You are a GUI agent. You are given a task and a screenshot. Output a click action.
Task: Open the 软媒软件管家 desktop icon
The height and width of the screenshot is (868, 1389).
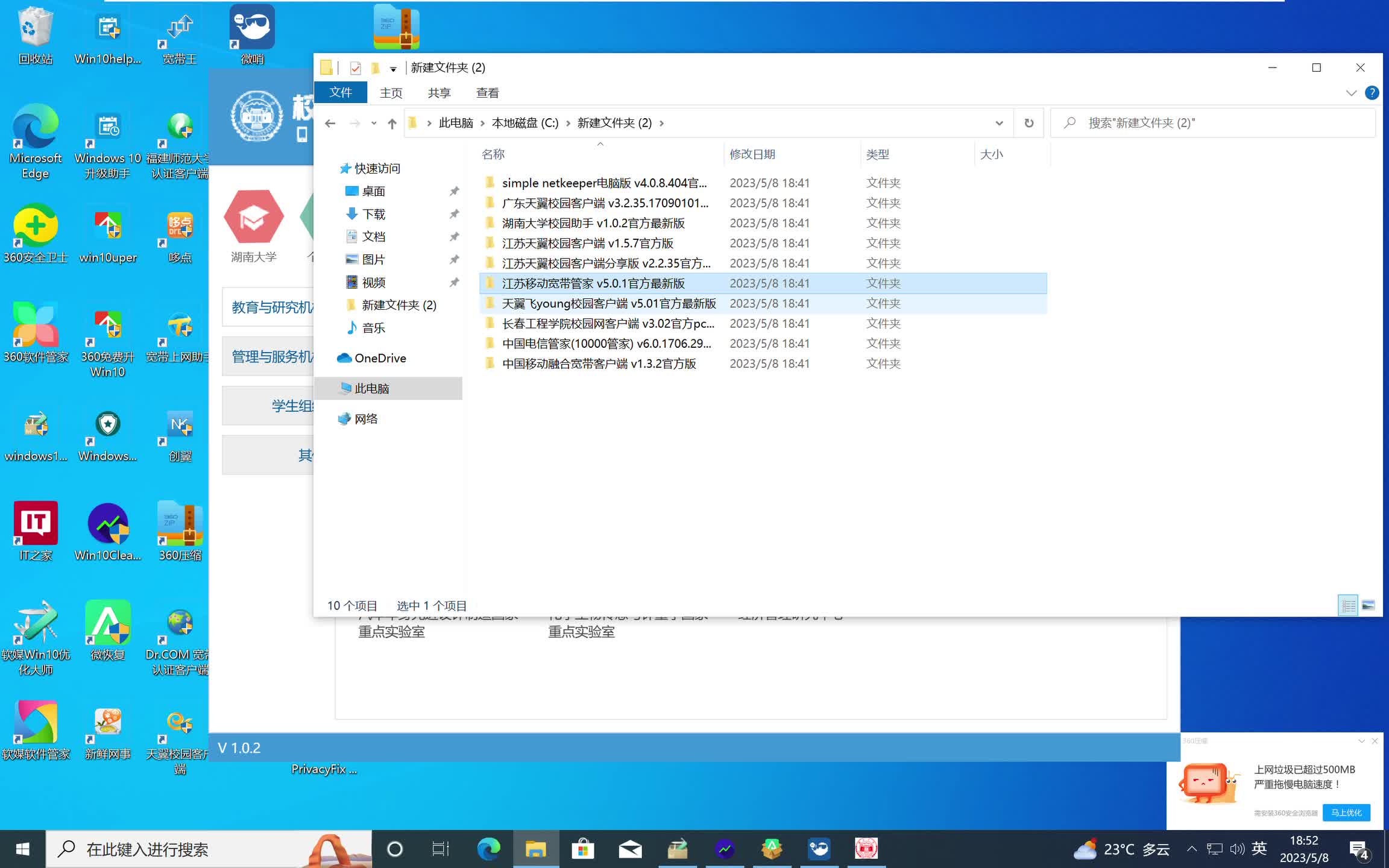36,729
